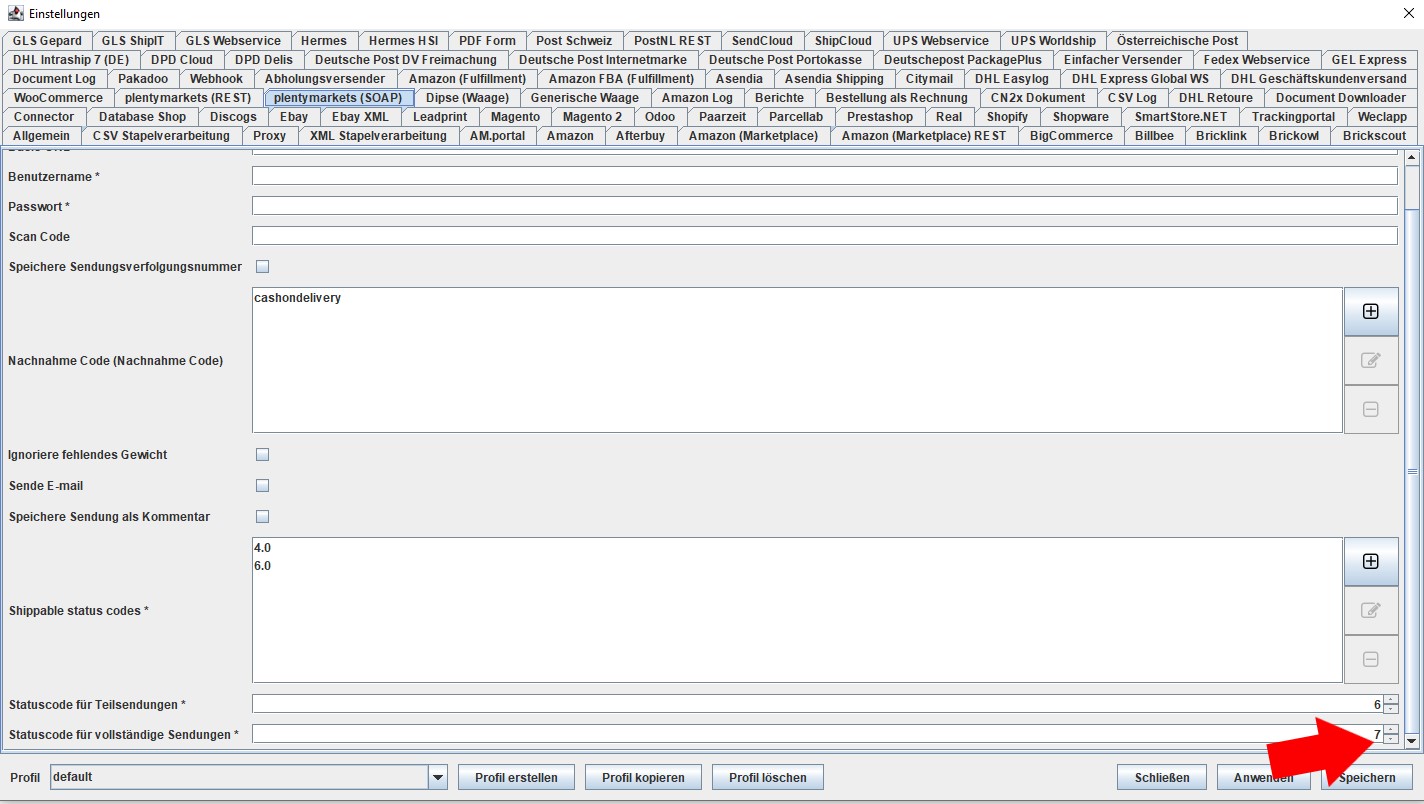
Task: Click the Benutzername input field
Action: click(x=825, y=176)
